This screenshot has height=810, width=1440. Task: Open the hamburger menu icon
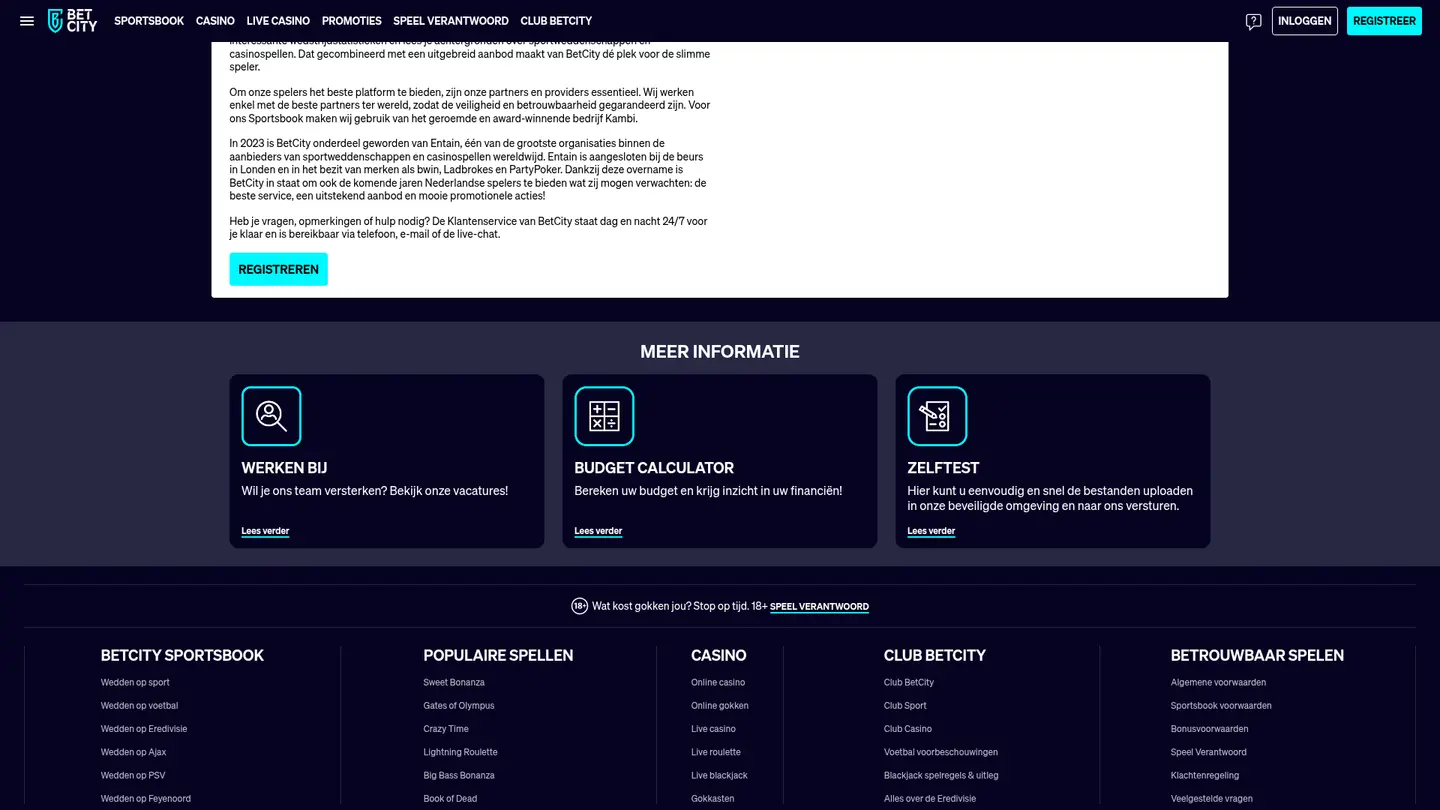click(x=27, y=21)
